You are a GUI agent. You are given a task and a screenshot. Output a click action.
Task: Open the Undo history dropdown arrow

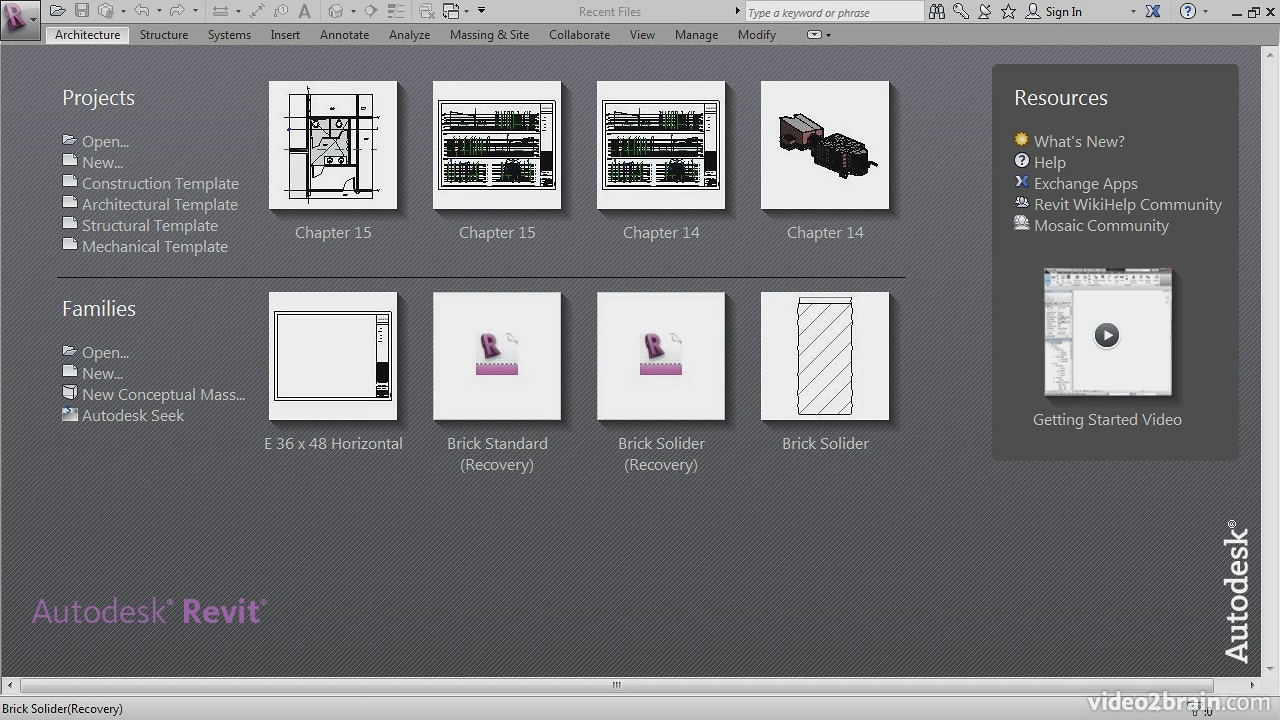click(159, 11)
